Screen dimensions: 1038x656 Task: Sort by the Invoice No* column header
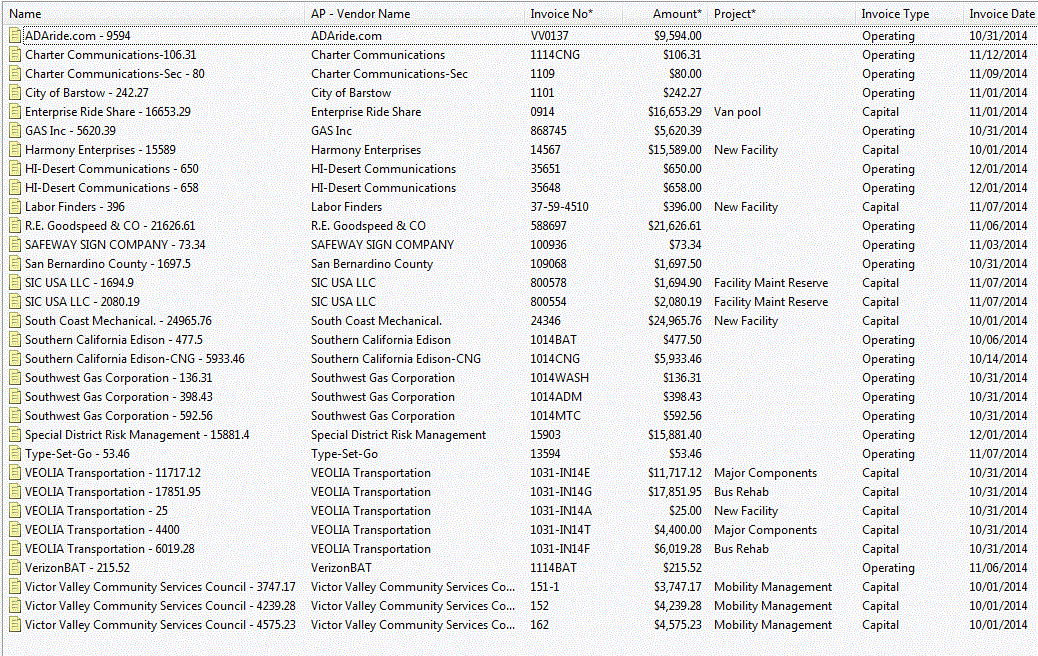point(561,14)
